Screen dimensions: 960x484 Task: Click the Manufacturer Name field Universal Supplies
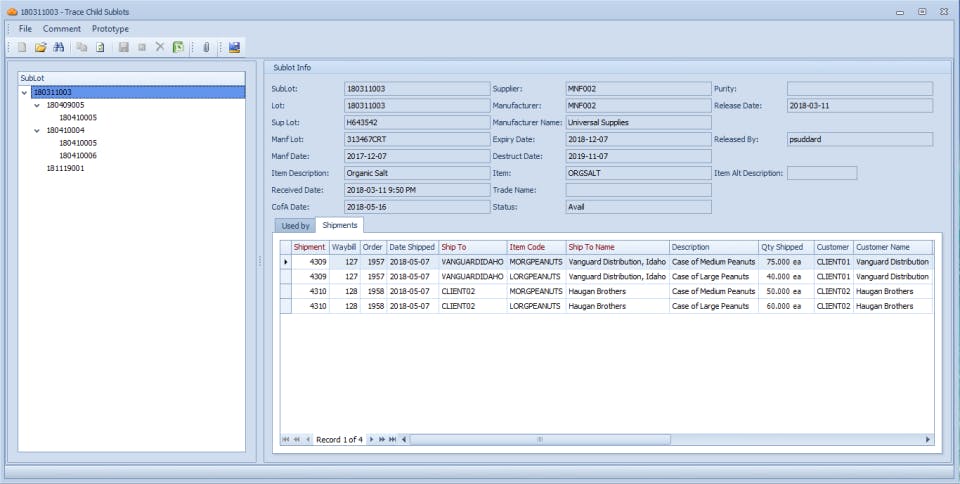coord(639,122)
